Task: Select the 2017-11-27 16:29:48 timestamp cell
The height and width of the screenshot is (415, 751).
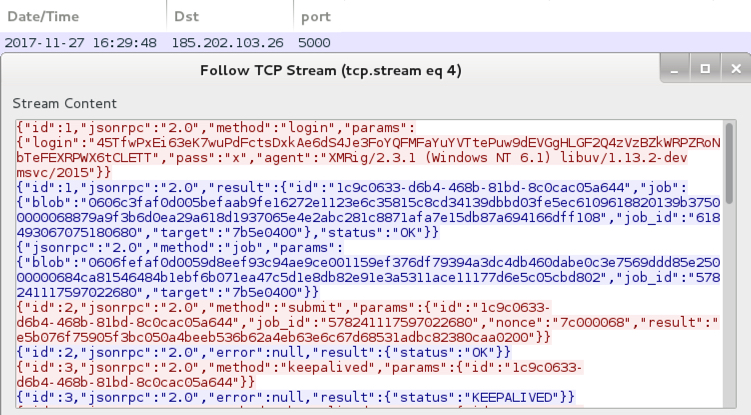Action: [x=80, y=43]
